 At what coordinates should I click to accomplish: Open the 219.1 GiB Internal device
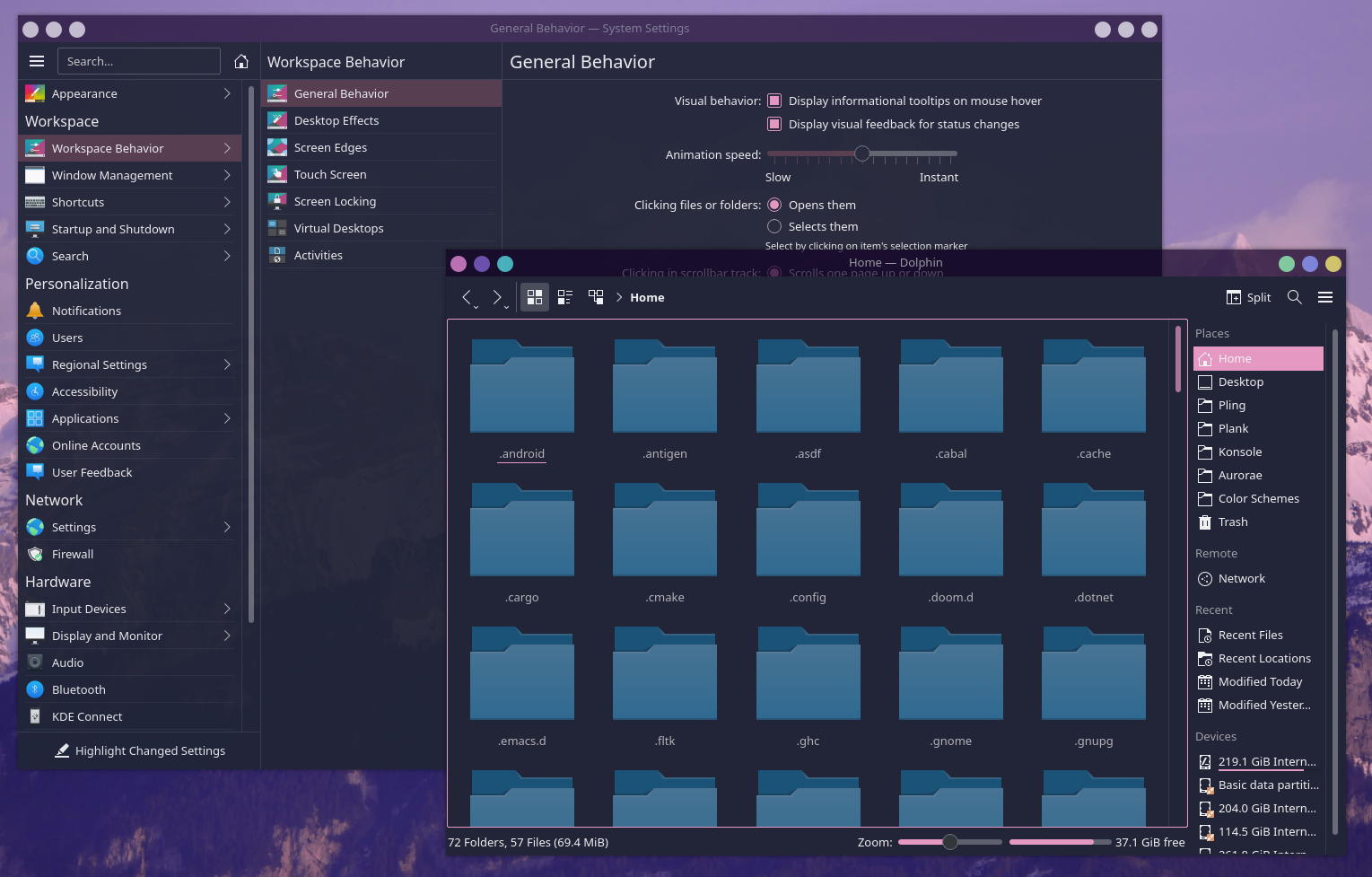tap(1258, 761)
